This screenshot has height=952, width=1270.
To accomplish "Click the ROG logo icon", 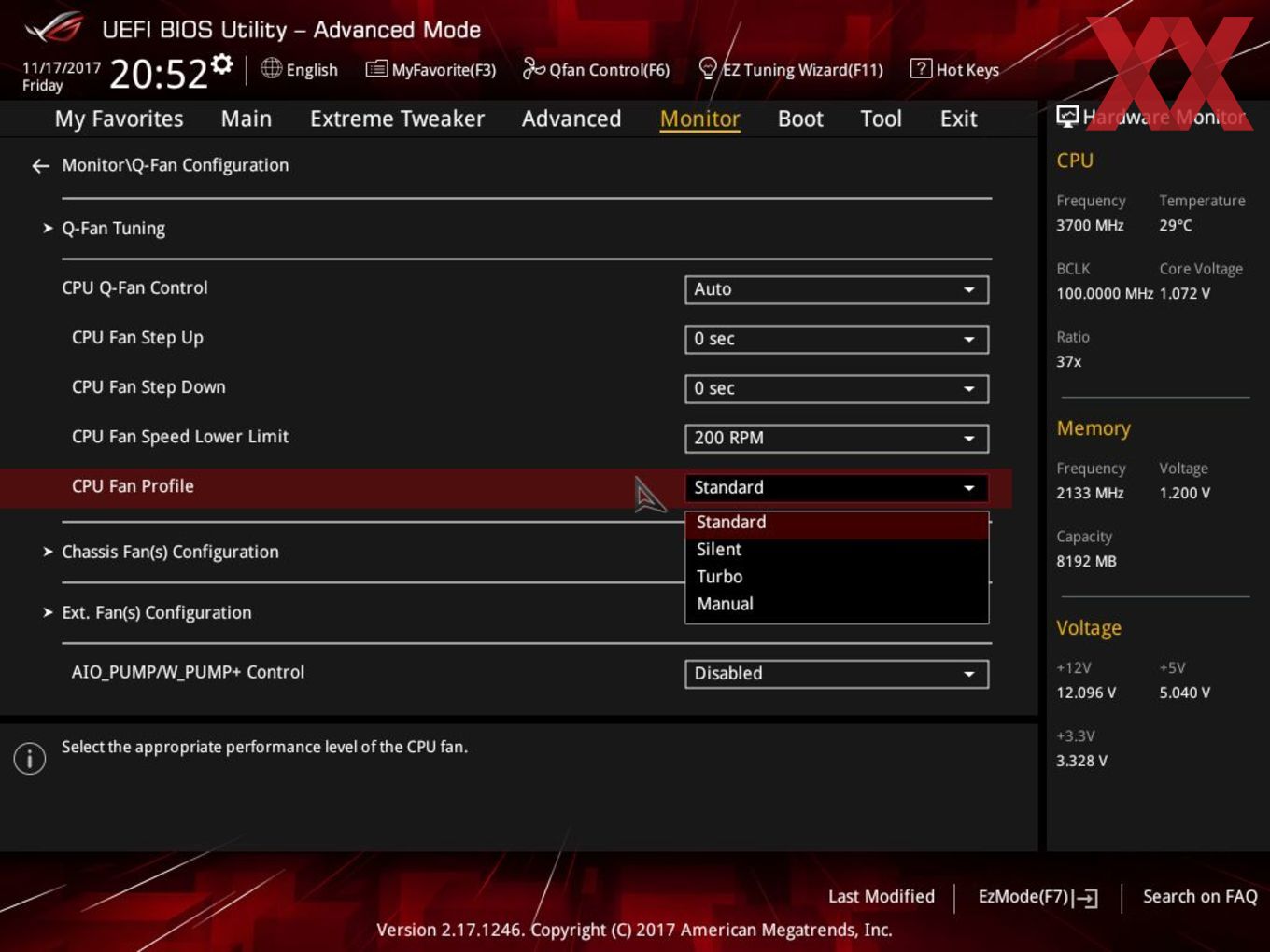I will click(53, 28).
